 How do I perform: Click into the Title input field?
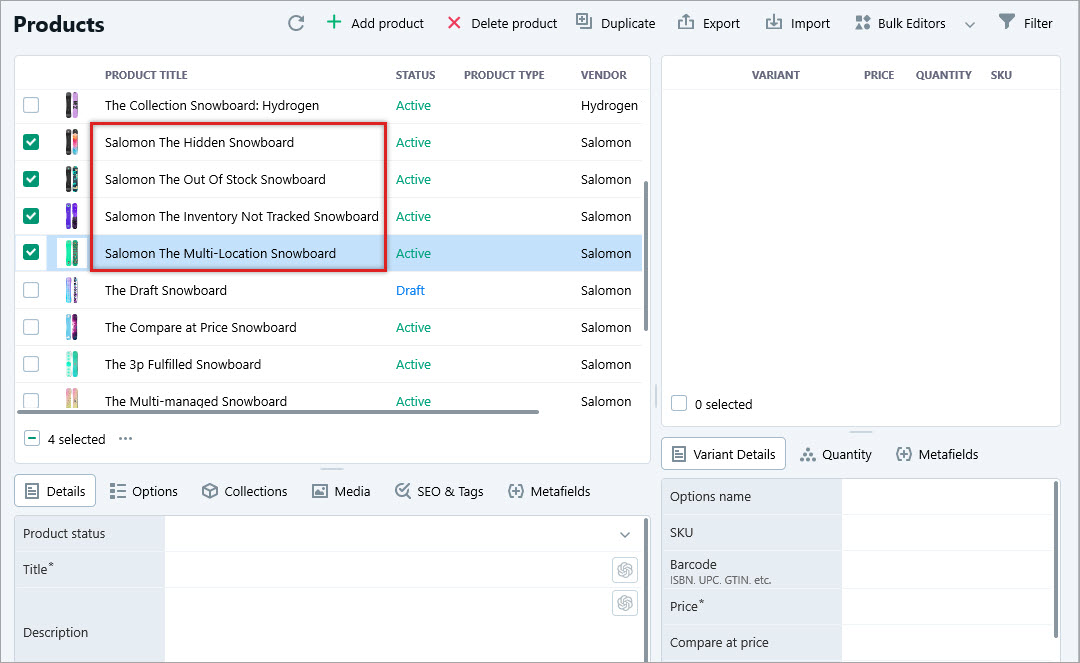tap(387, 569)
